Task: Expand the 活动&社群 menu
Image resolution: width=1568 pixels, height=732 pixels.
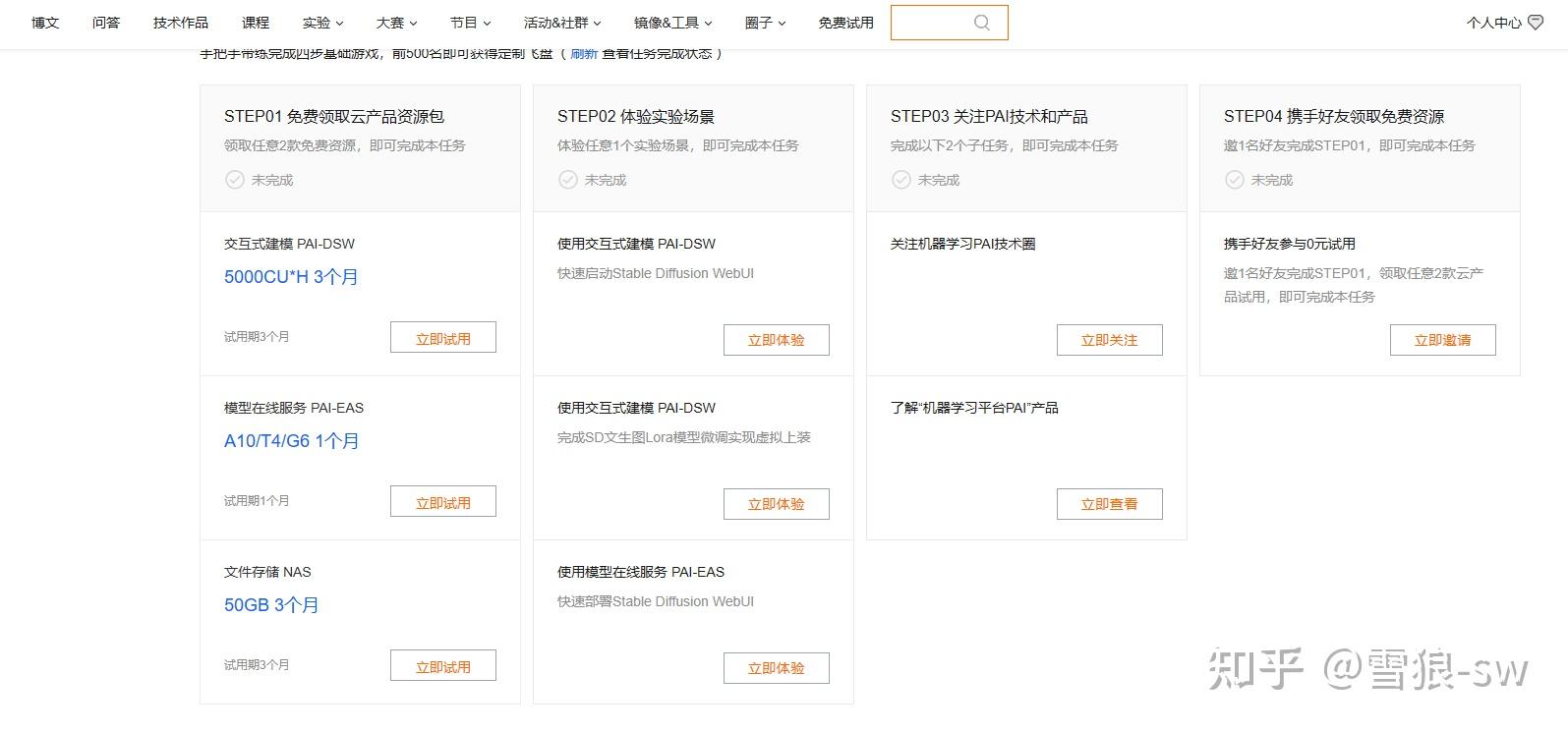Action: (x=561, y=23)
